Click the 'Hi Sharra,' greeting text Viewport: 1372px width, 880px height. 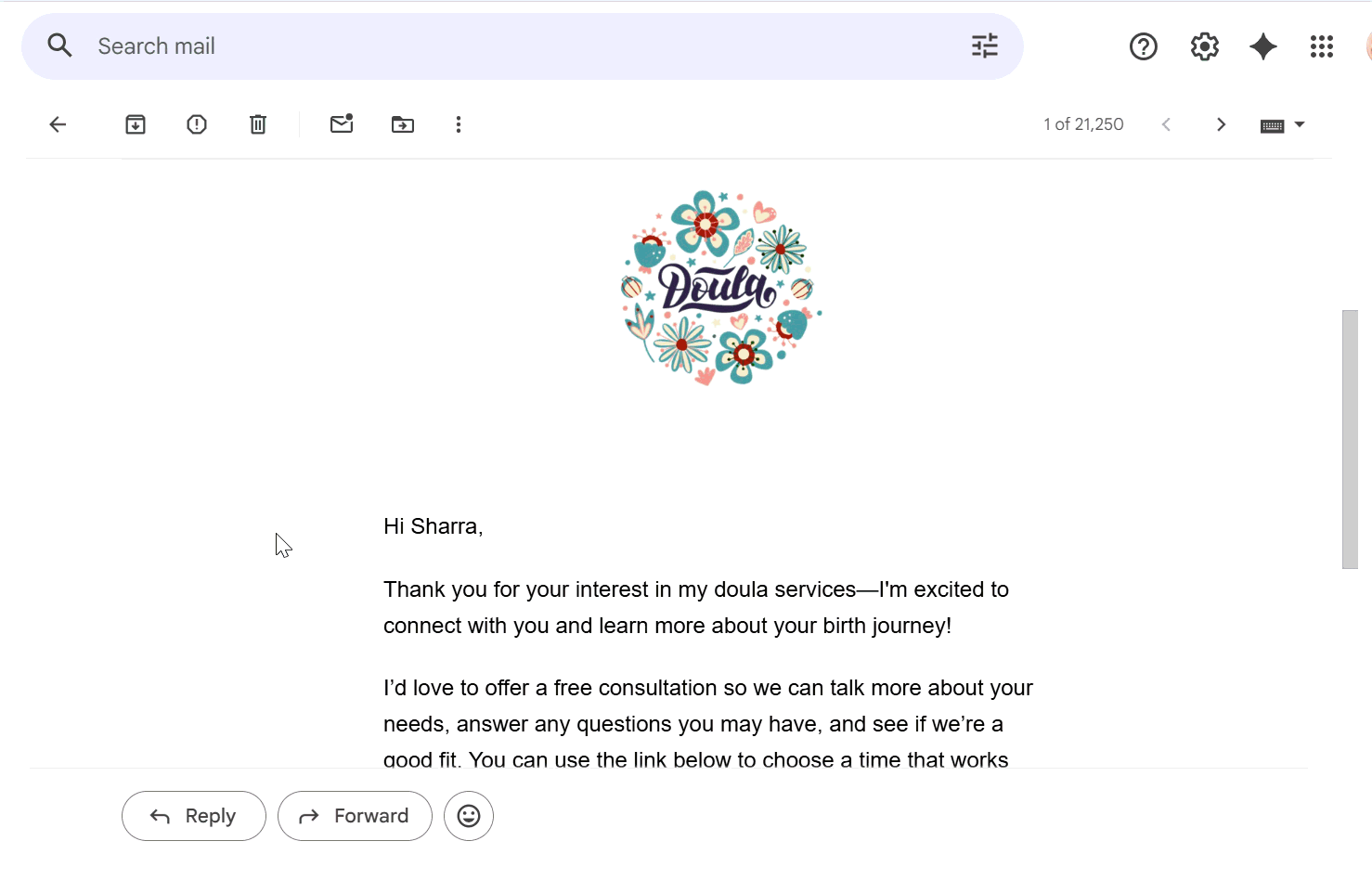434,526
